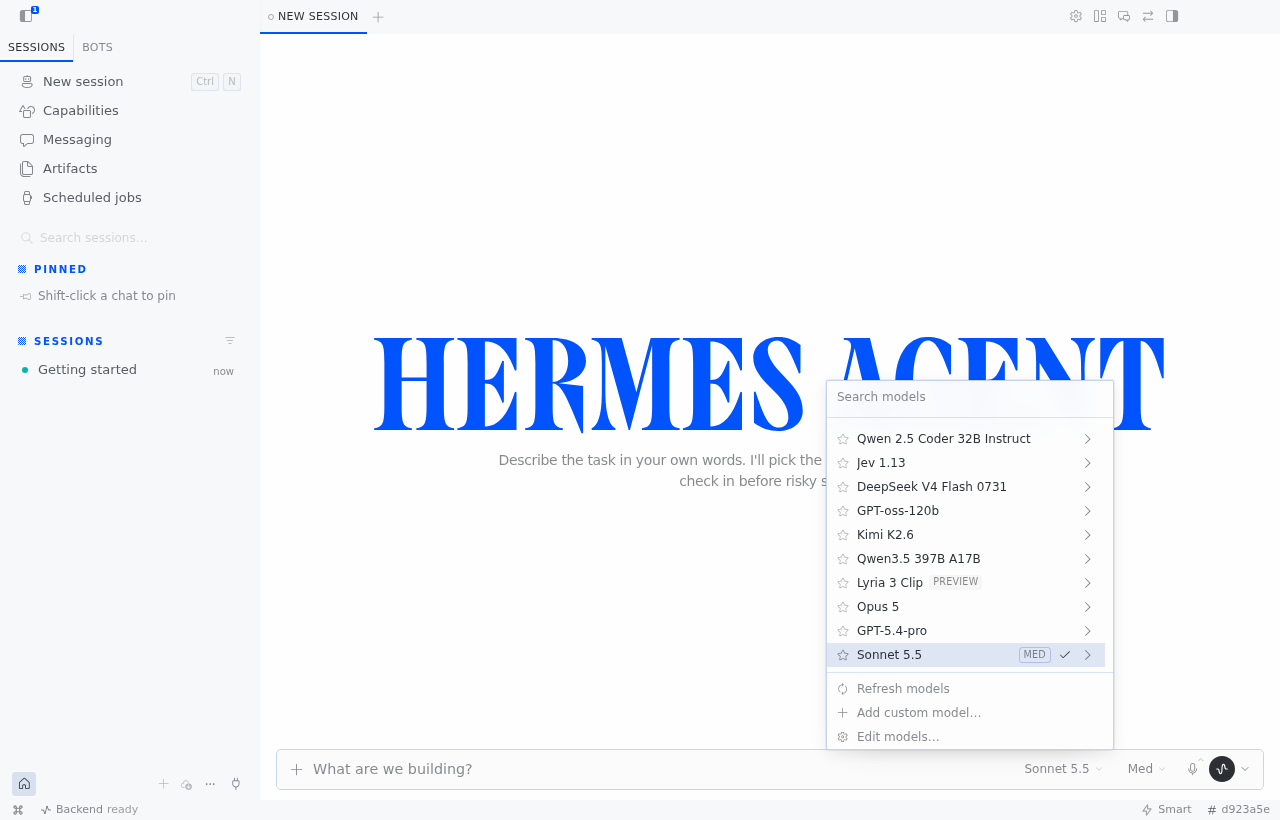Viewport: 1280px width, 820px height.
Task: Click Refresh models
Action: (966, 689)
